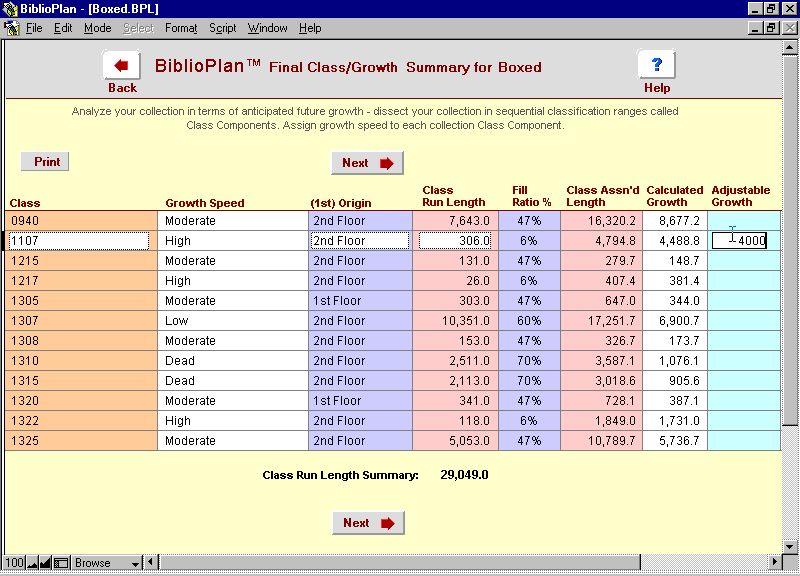Click the Dead growth speed for class 1310

coord(233,361)
